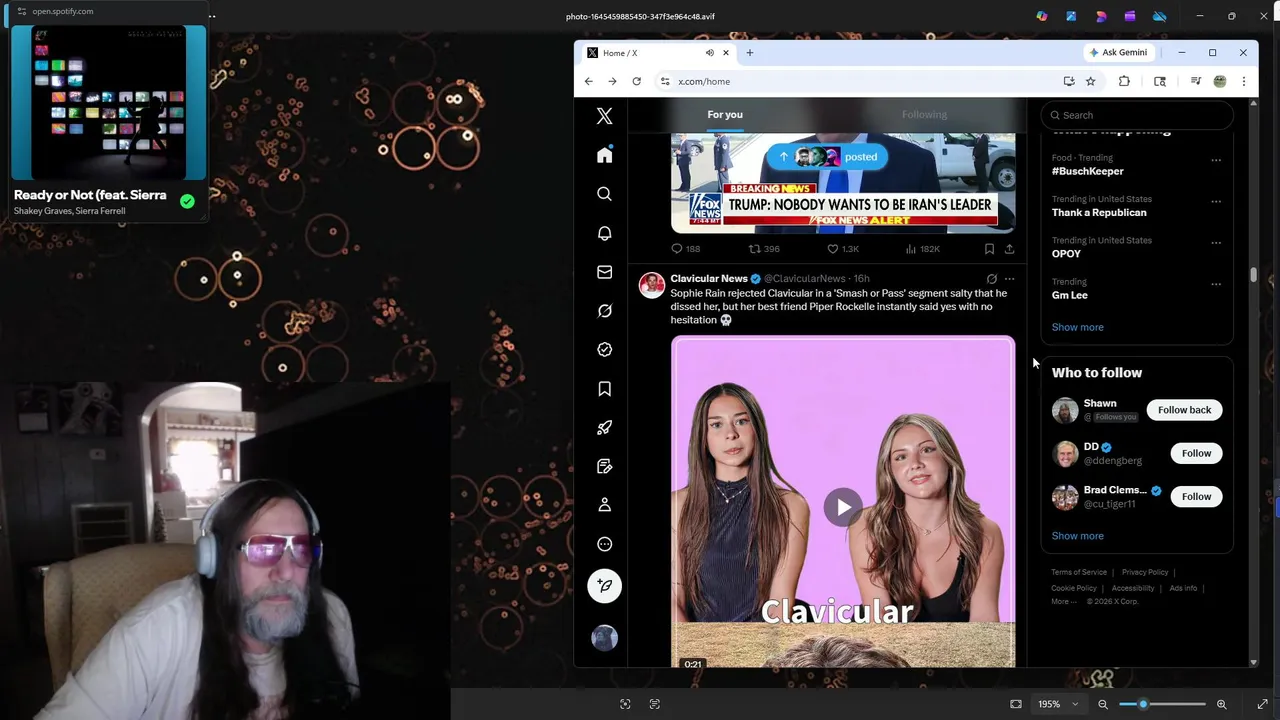1280x720 pixels.
Task: Open the More circle icon in X sidebar
Action: coord(604,544)
